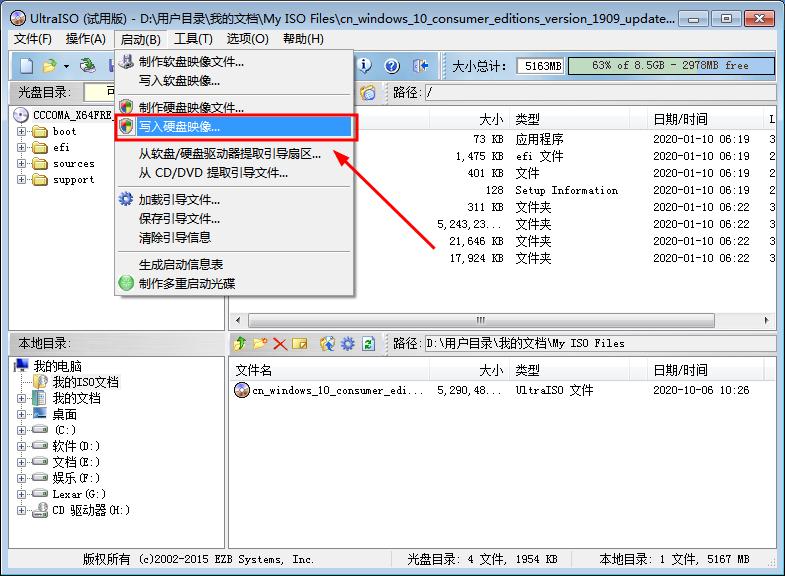
Task: Click the disc icon of CCCOMA_X64FRE volume
Action: pyautogui.click(x=21, y=115)
